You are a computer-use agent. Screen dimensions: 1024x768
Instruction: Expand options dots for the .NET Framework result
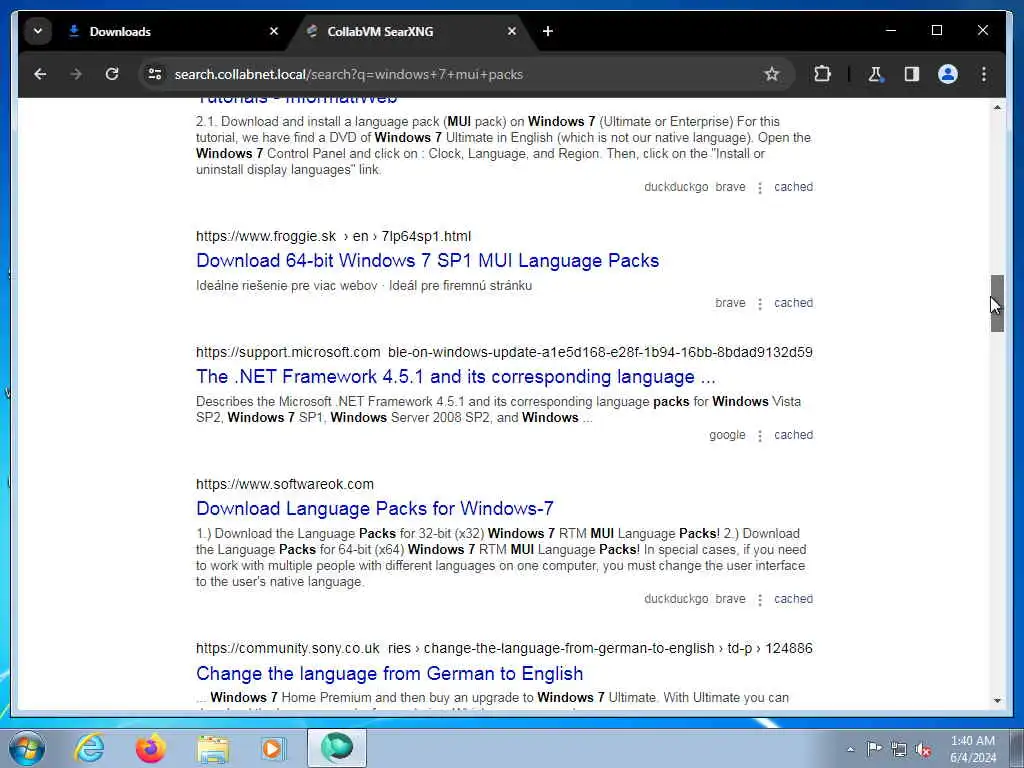point(760,436)
